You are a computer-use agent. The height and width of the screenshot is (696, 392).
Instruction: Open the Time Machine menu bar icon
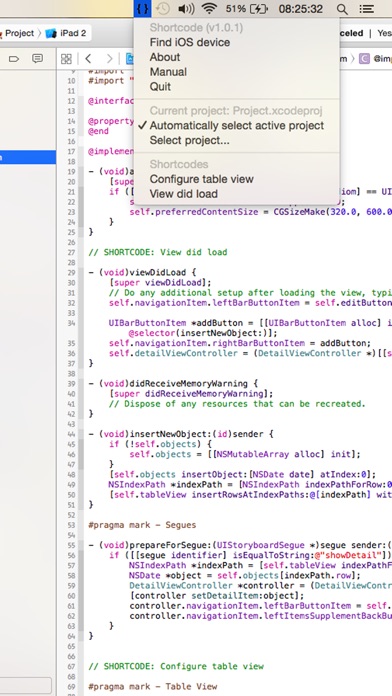(163, 8)
